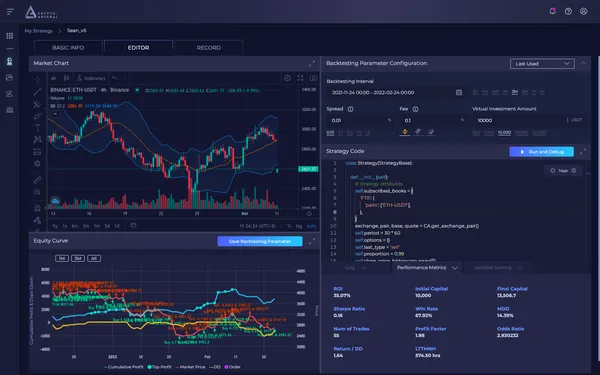Screen dimensions: 600x375
Task: Toggle Cumulative Profit legend series
Action: (123, 367)
